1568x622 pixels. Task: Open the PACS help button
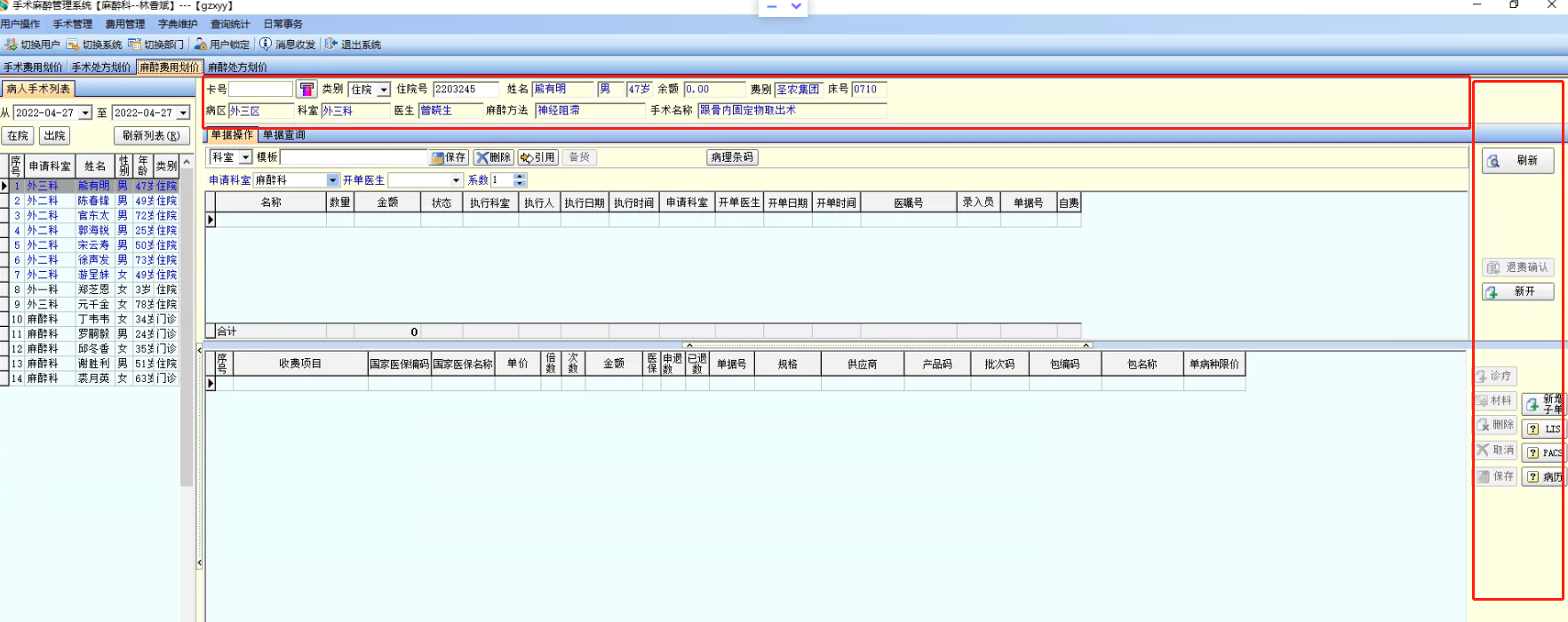click(x=1544, y=452)
